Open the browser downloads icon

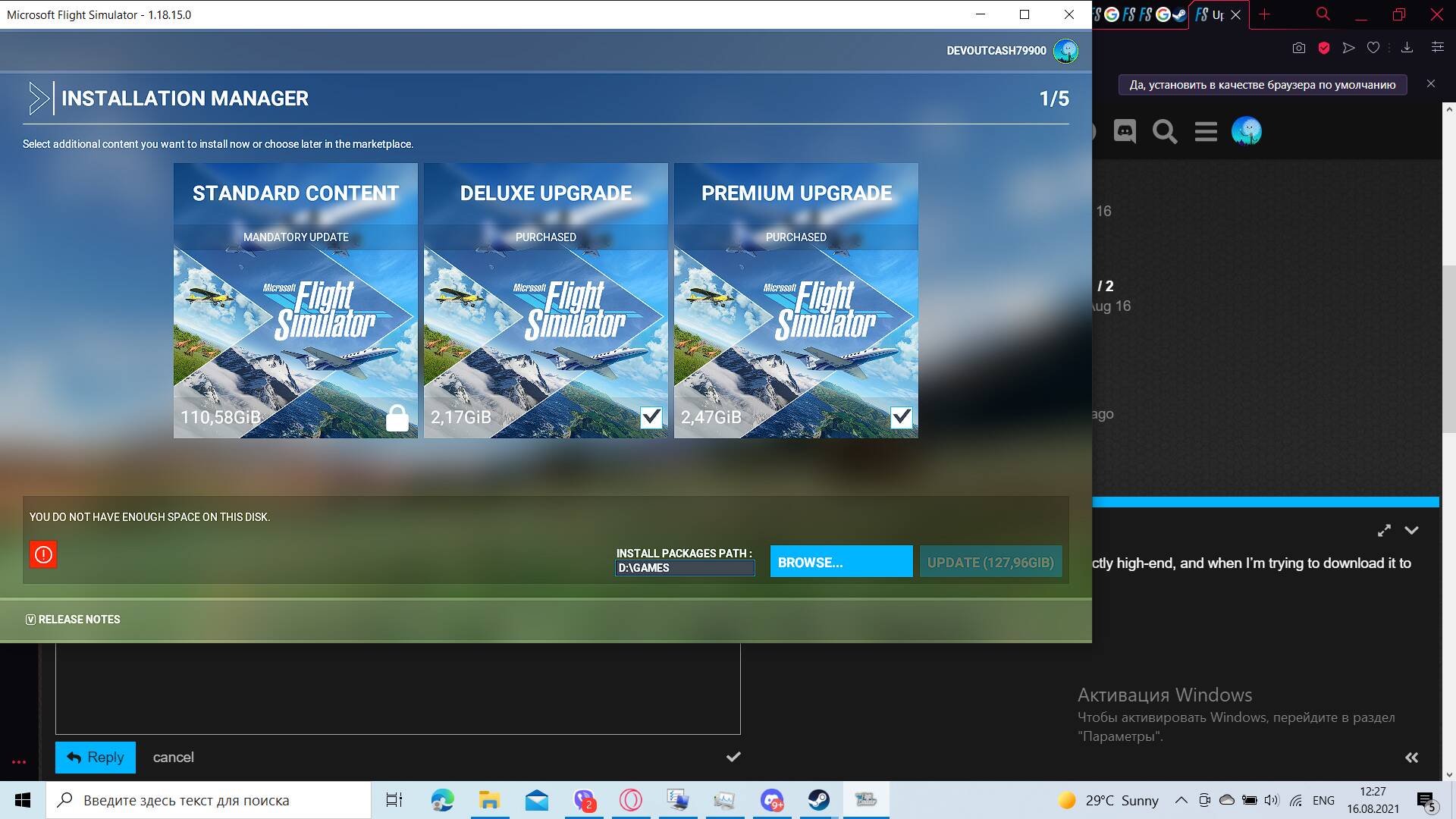pos(1407,48)
